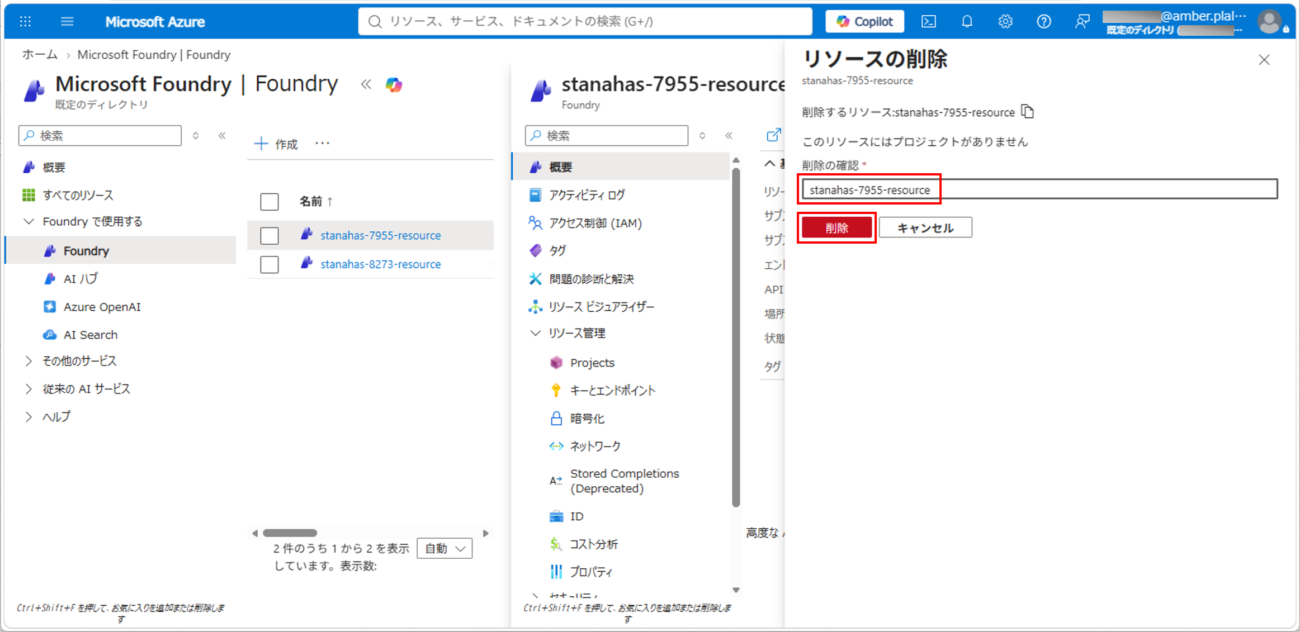Click the 作成 button
This screenshot has width=1300, height=632.
pyautogui.click(x=276, y=144)
